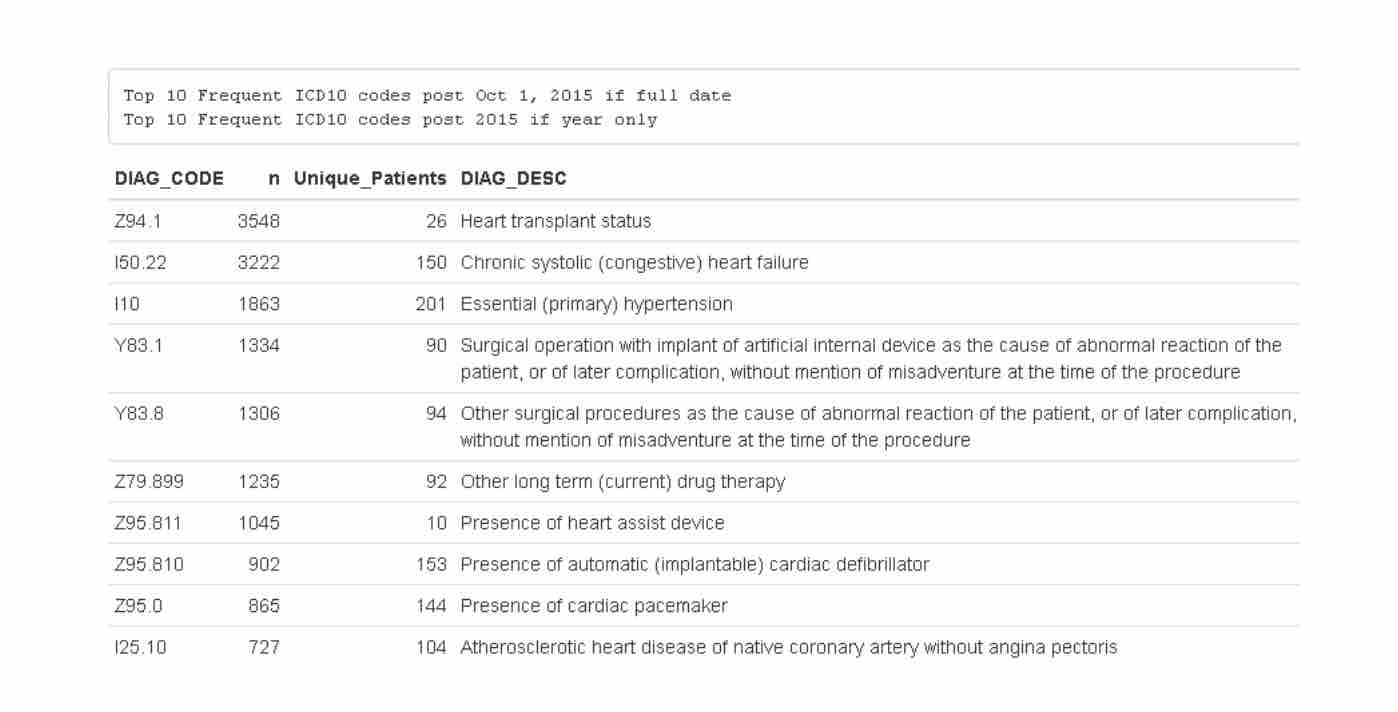1398x712 pixels.
Task: Click the Presence of cardiac pacemaker text
Action: pos(594,606)
